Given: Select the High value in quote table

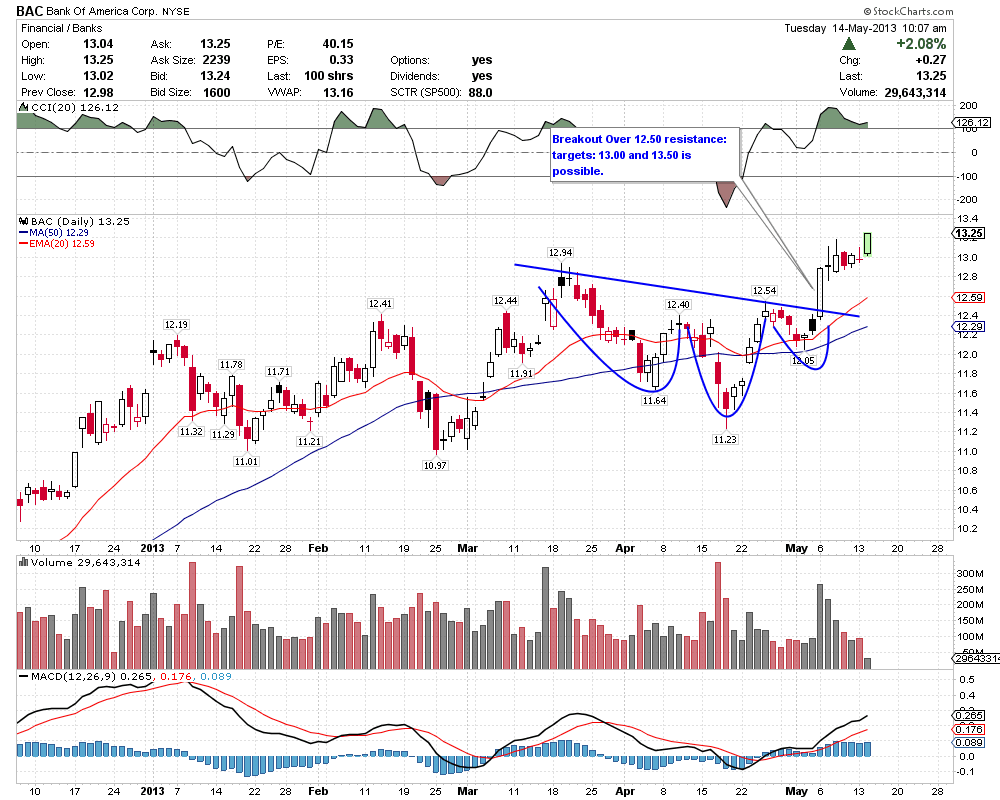Looking at the screenshot, I should [98, 60].
